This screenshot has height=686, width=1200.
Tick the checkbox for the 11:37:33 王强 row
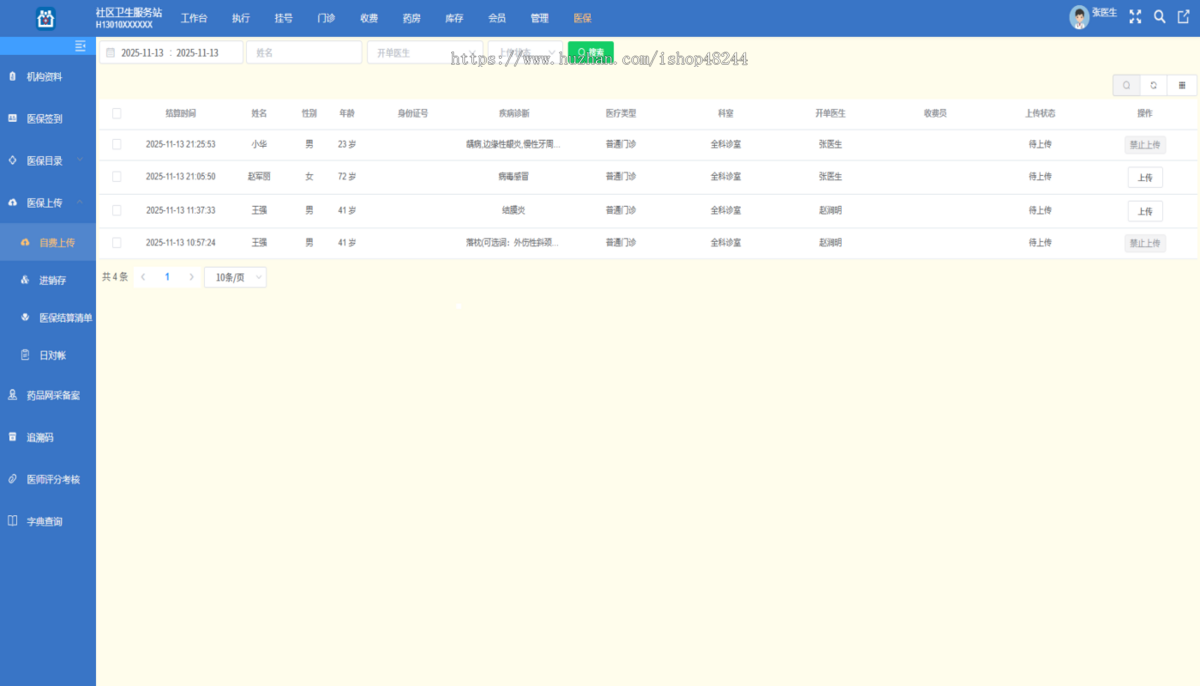click(x=117, y=210)
